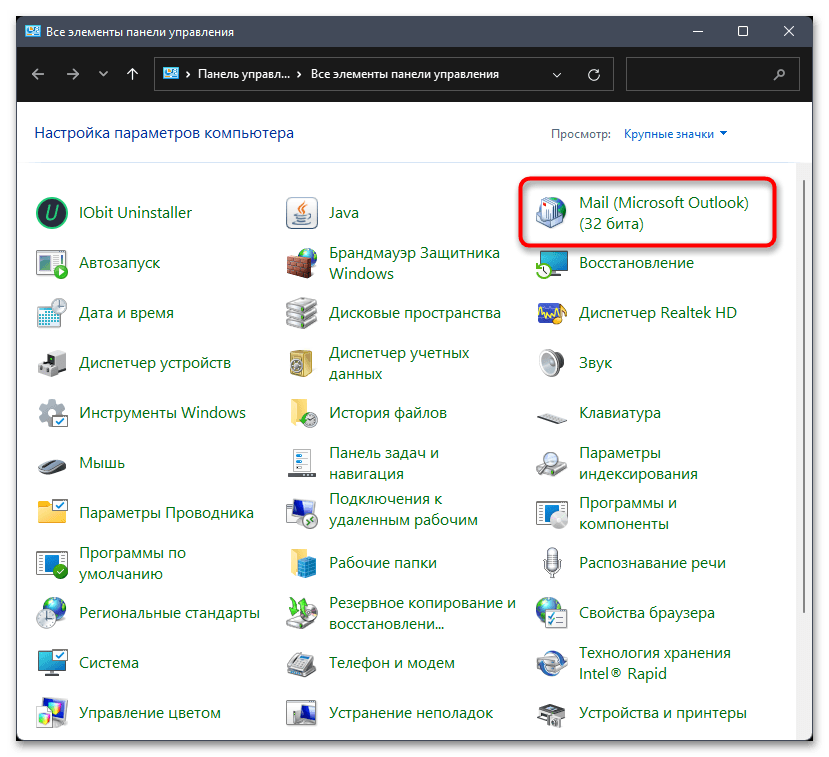The image size is (829, 757).
Task: Click the Параметры Проводника folder icon
Action: pos(51,513)
